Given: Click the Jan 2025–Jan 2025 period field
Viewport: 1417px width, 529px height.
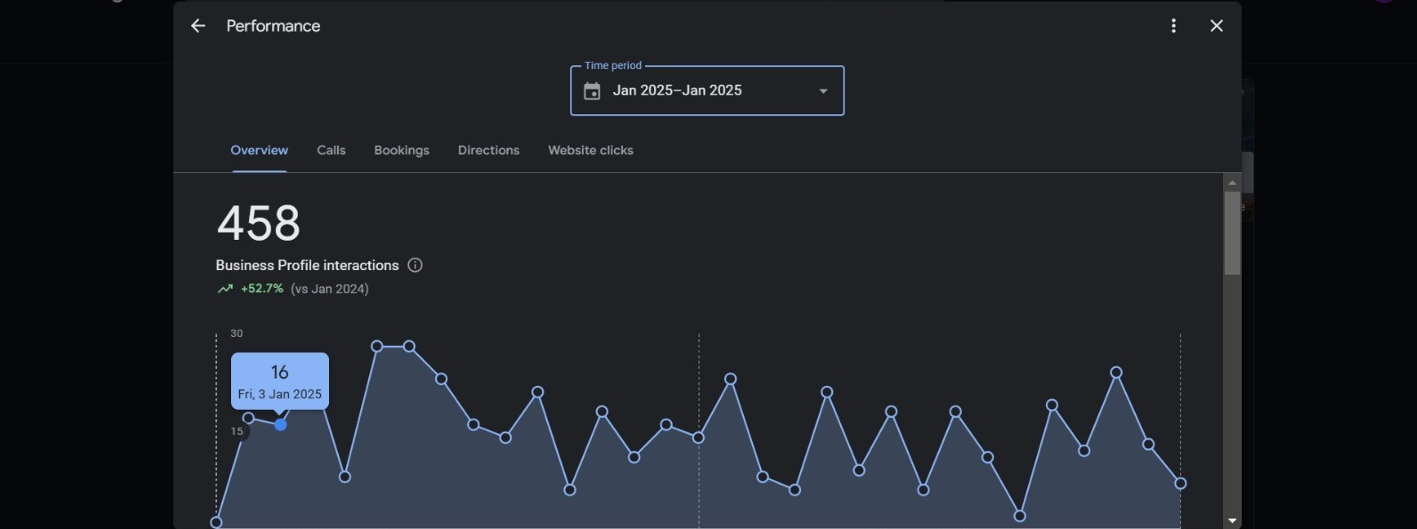Looking at the screenshot, I should (x=707, y=91).
